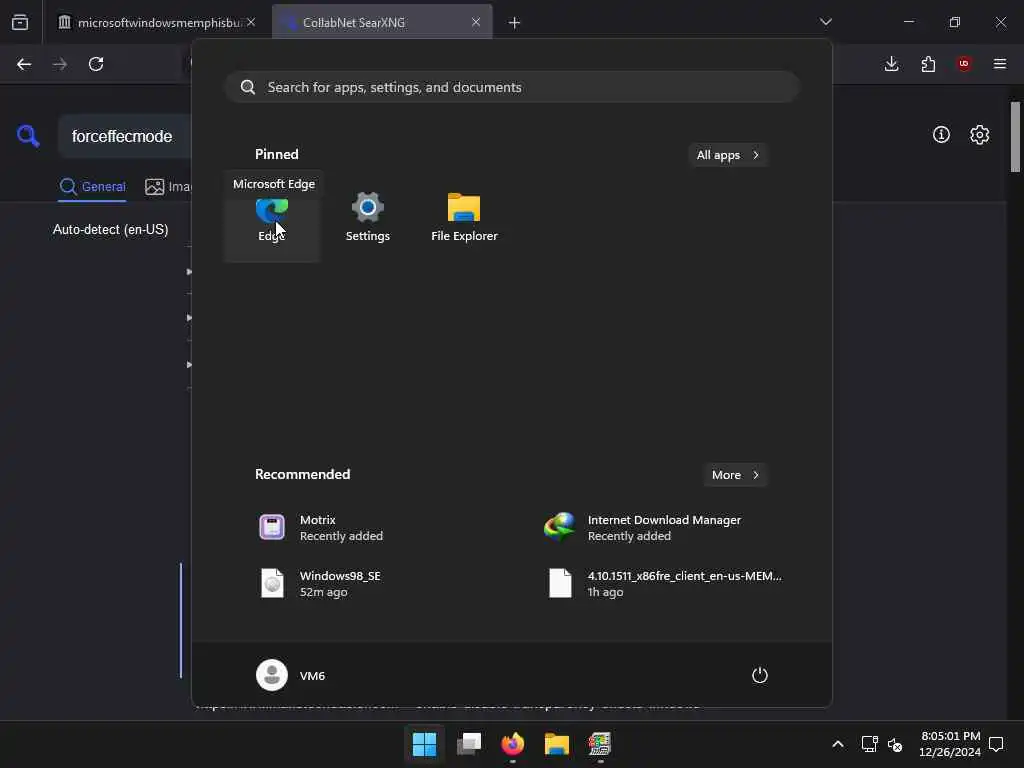Expand the list all tabs dropdown
Viewport: 1024px width, 768px height.
825,22
